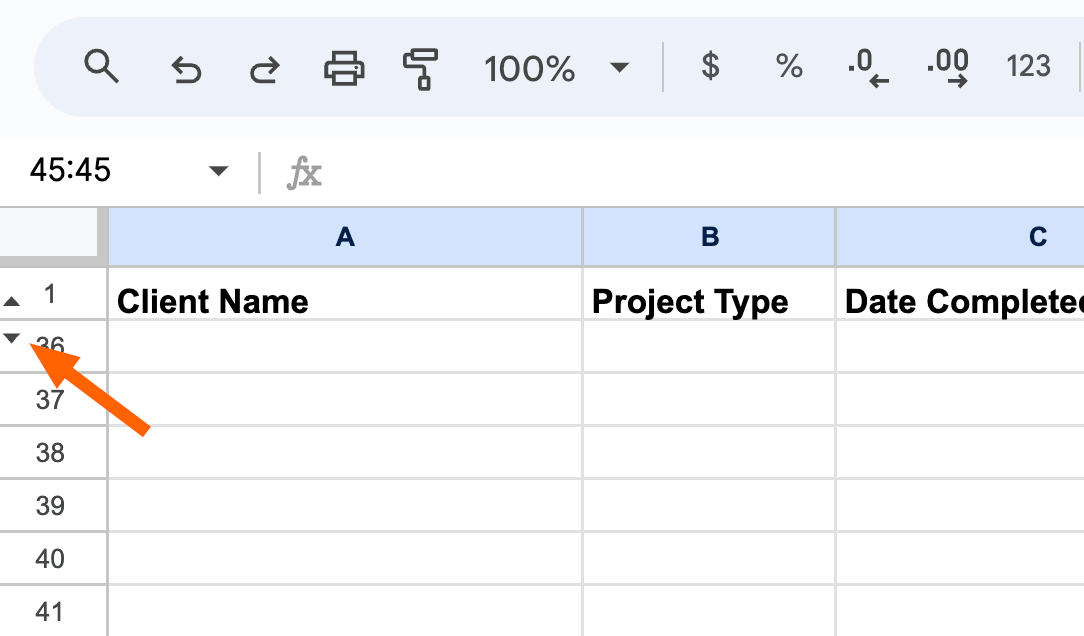1084x636 pixels.
Task: Click the empty cell A37
Action: (x=345, y=400)
